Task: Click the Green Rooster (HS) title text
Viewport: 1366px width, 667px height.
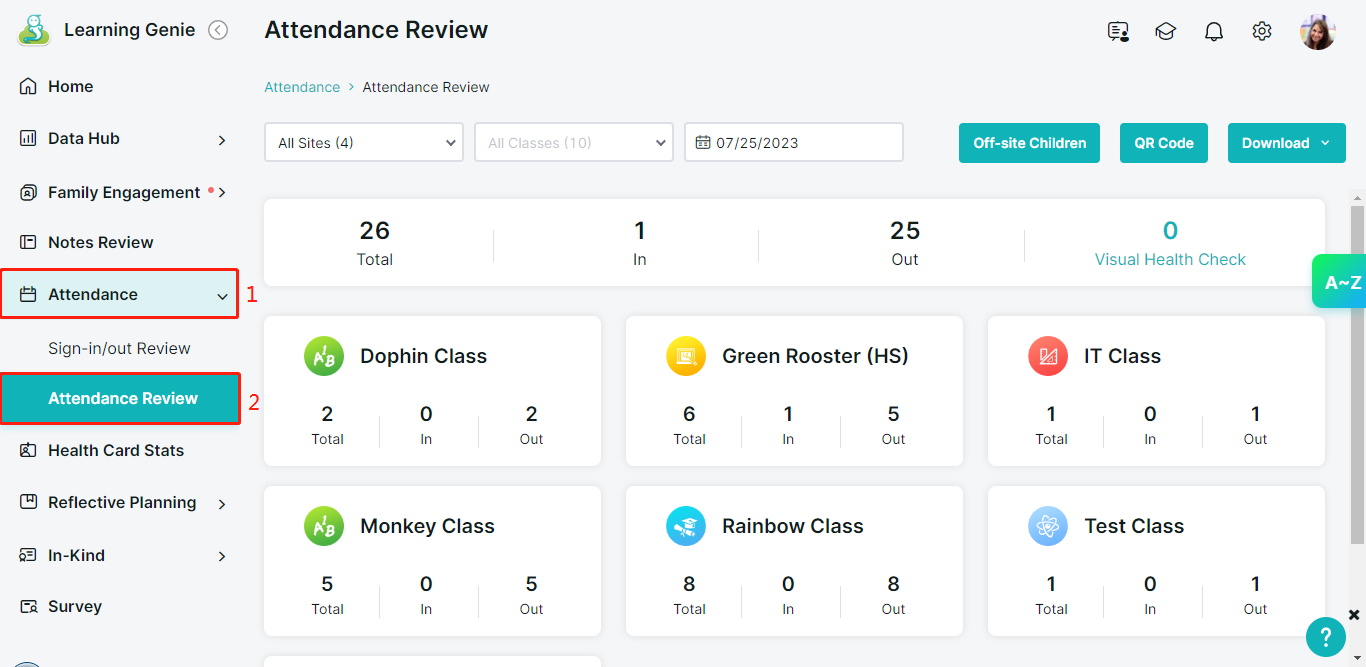Action: (815, 356)
